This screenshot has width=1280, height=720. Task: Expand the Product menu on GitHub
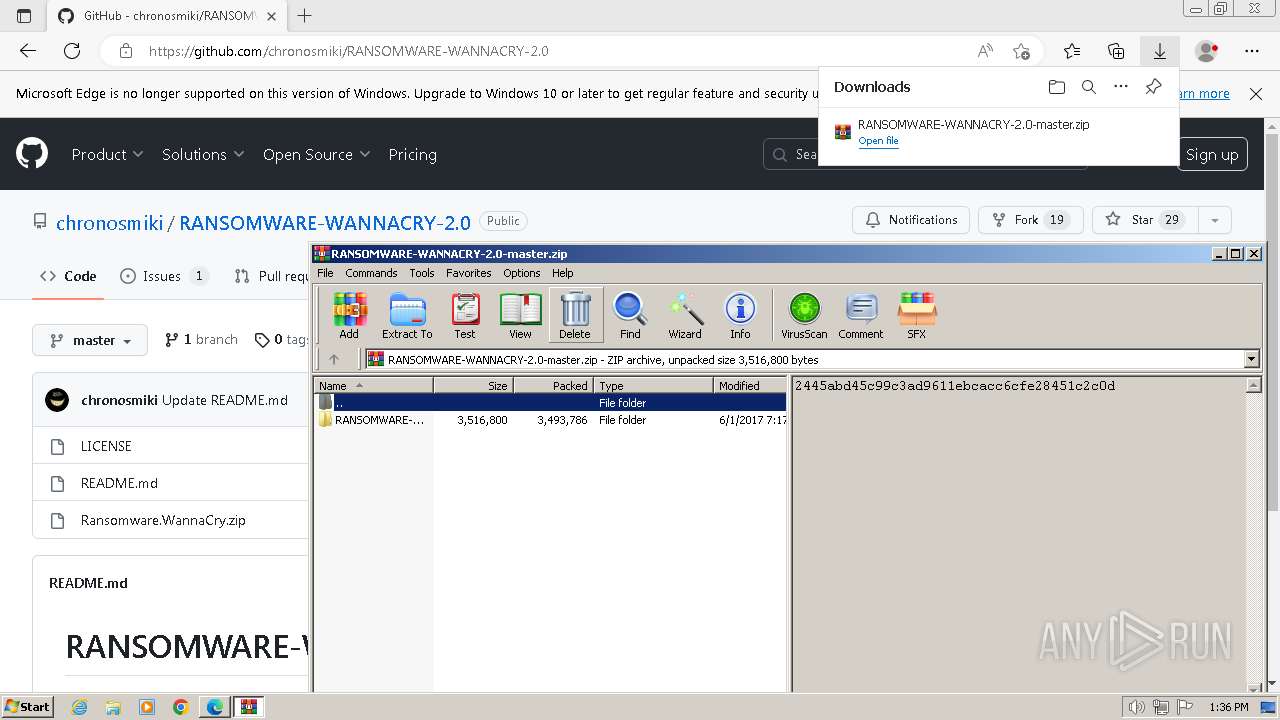point(107,154)
